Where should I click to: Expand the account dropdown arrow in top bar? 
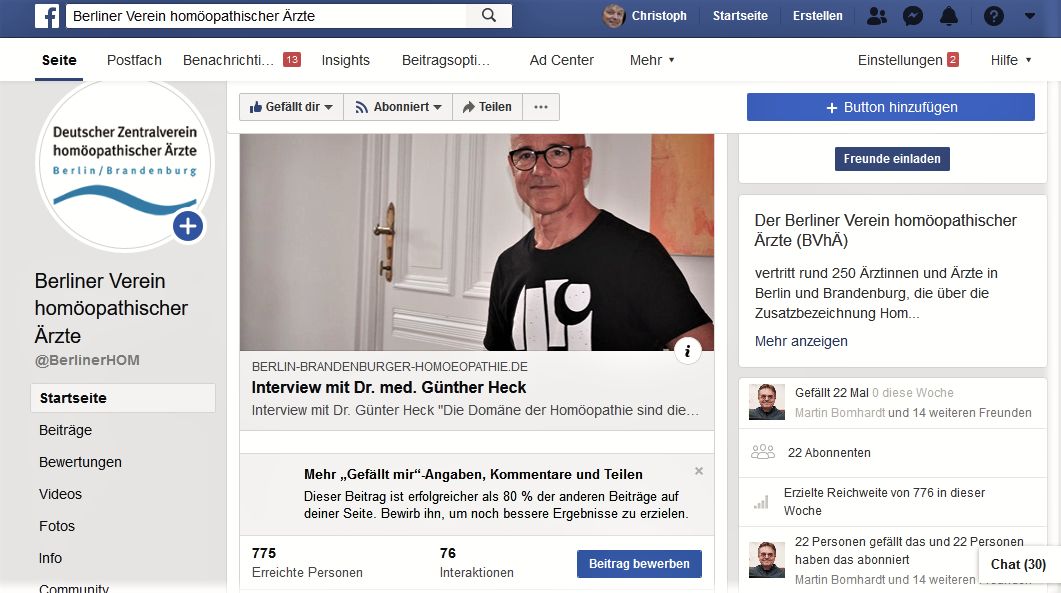tap(1030, 16)
